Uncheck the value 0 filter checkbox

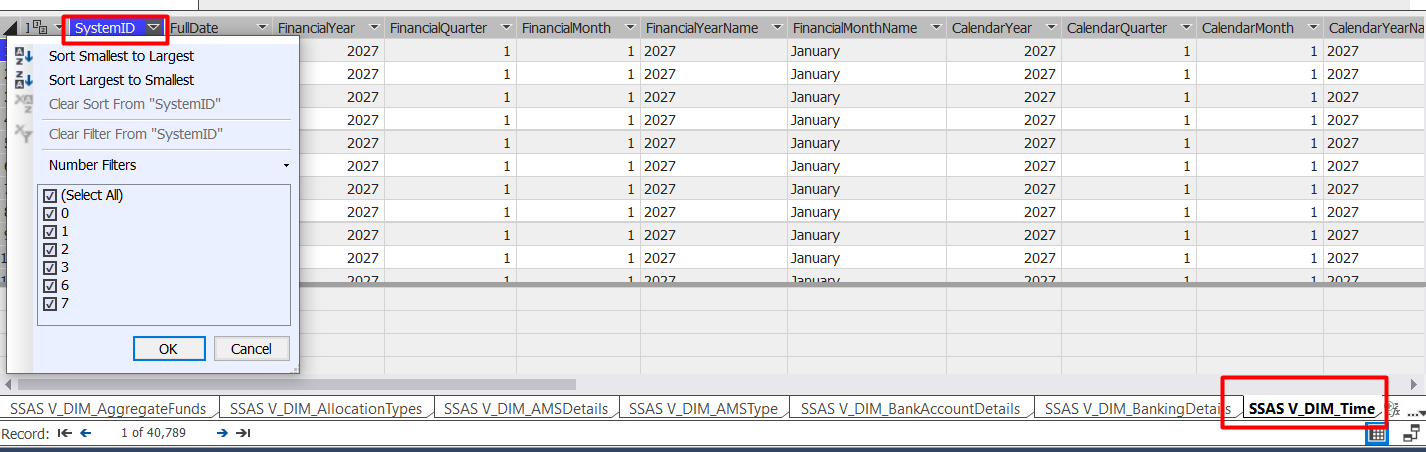click(x=50, y=214)
